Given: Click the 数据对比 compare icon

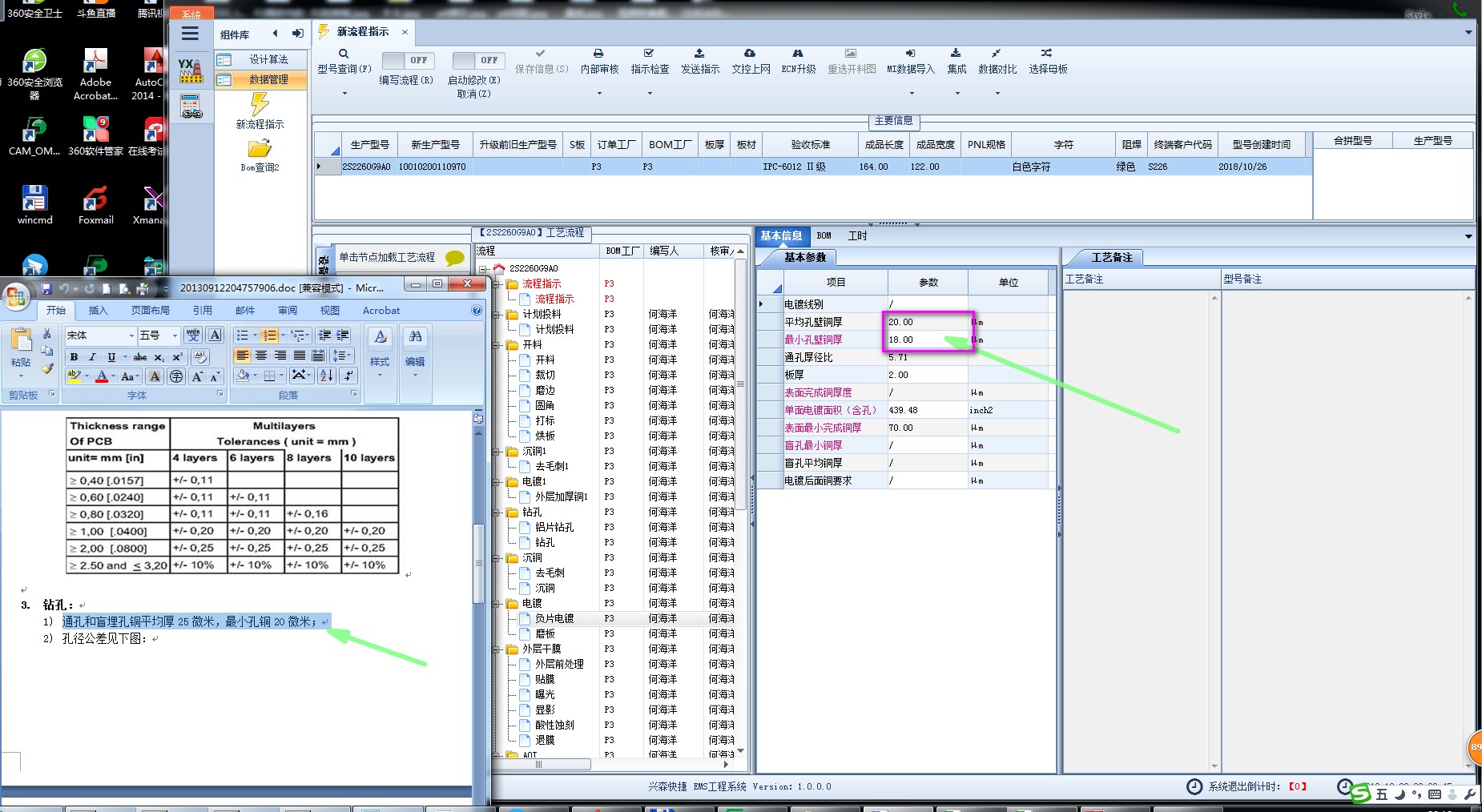Looking at the screenshot, I should coord(997,53).
